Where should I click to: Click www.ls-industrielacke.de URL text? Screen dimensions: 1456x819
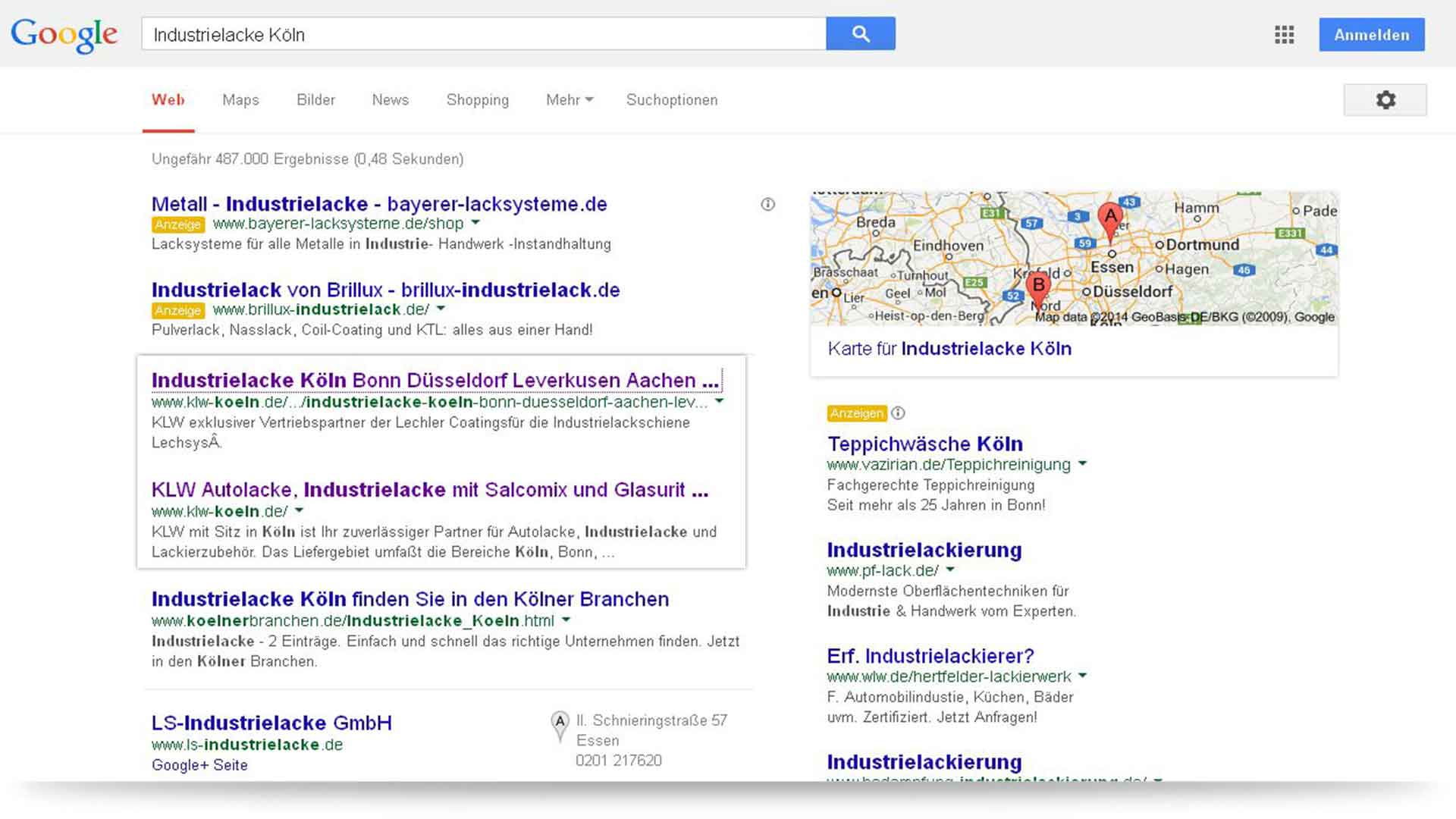click(247, 745)
